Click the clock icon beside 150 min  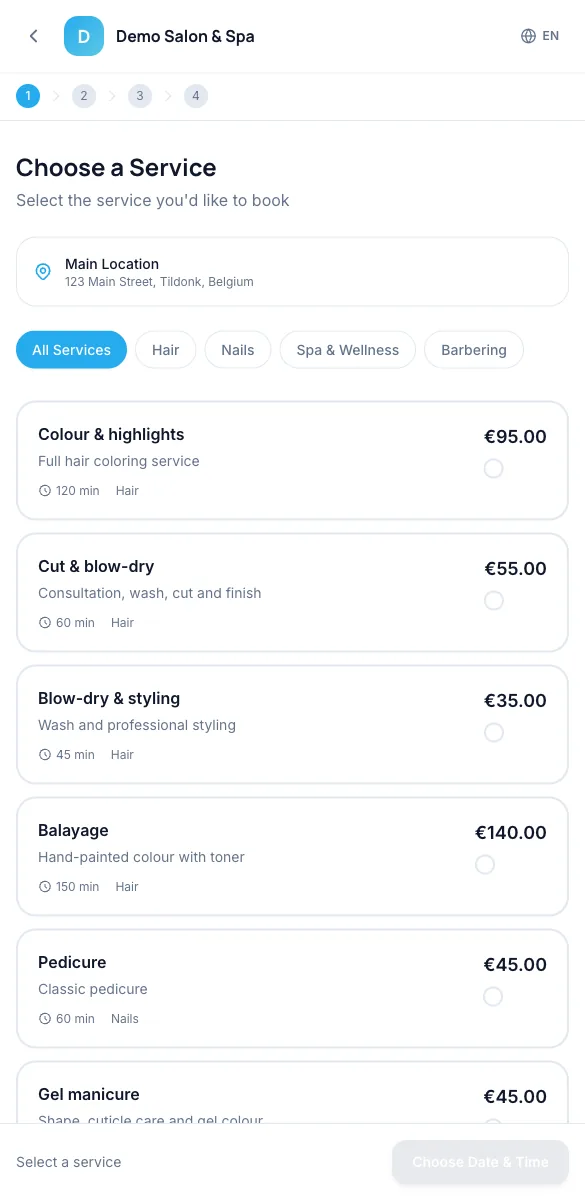coord(44,887)
